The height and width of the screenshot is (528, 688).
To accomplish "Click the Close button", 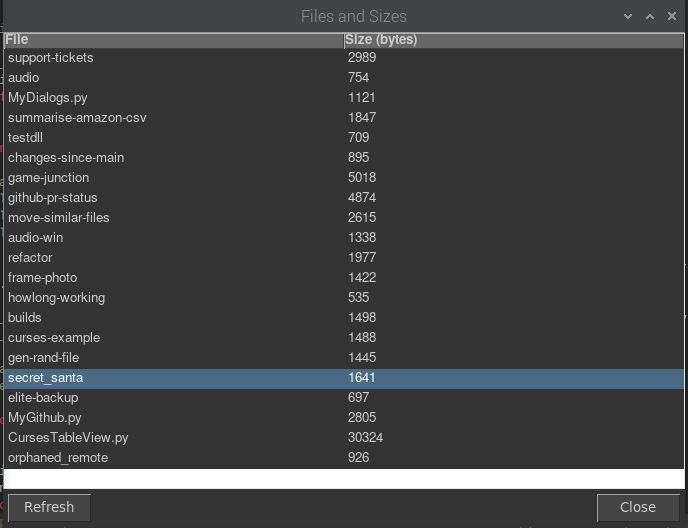I will pyautogui.click(x=638, y=507).
